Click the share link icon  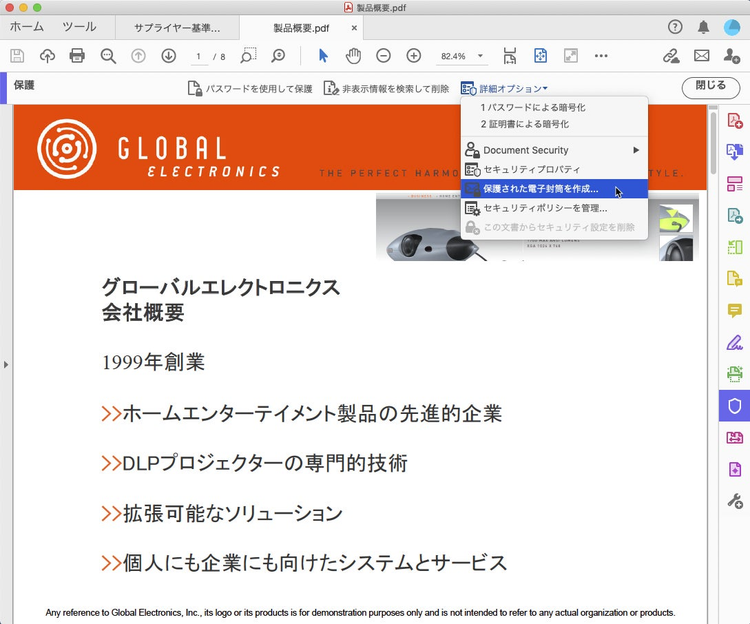671,56
